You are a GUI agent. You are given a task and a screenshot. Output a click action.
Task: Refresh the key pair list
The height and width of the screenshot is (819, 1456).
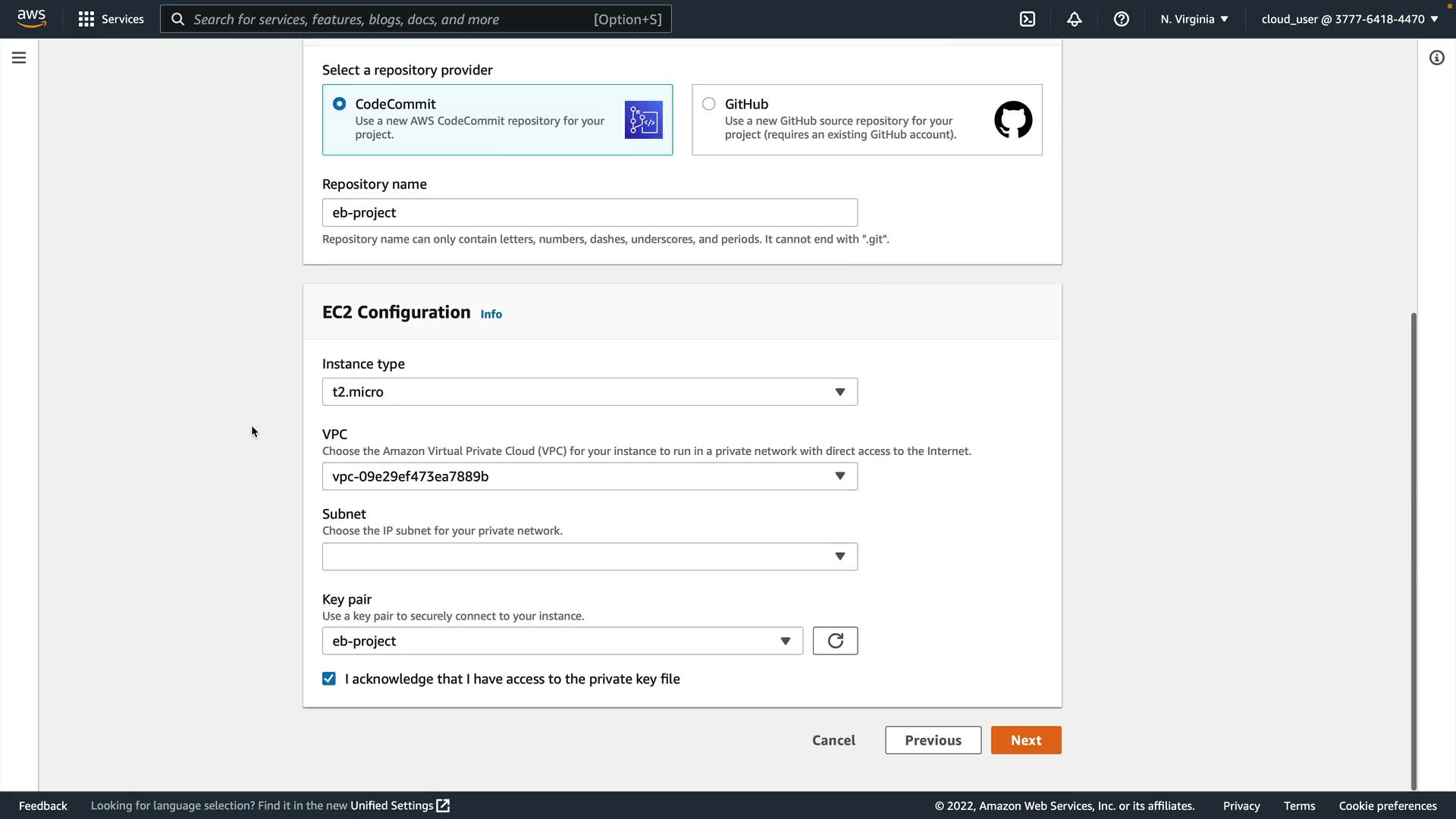835,641
